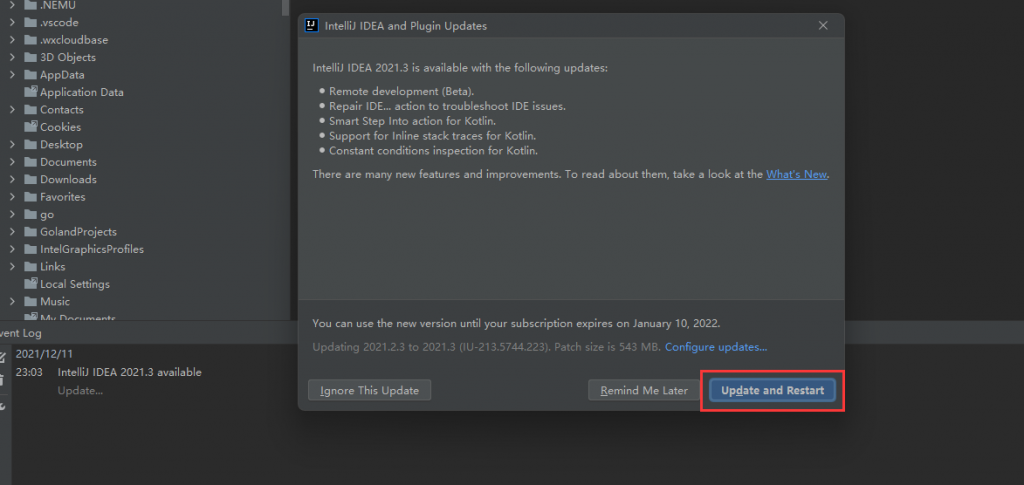Click the Desktop folder icon
Viewport: 1024px width, 485px height.
[x=30, y=145]
